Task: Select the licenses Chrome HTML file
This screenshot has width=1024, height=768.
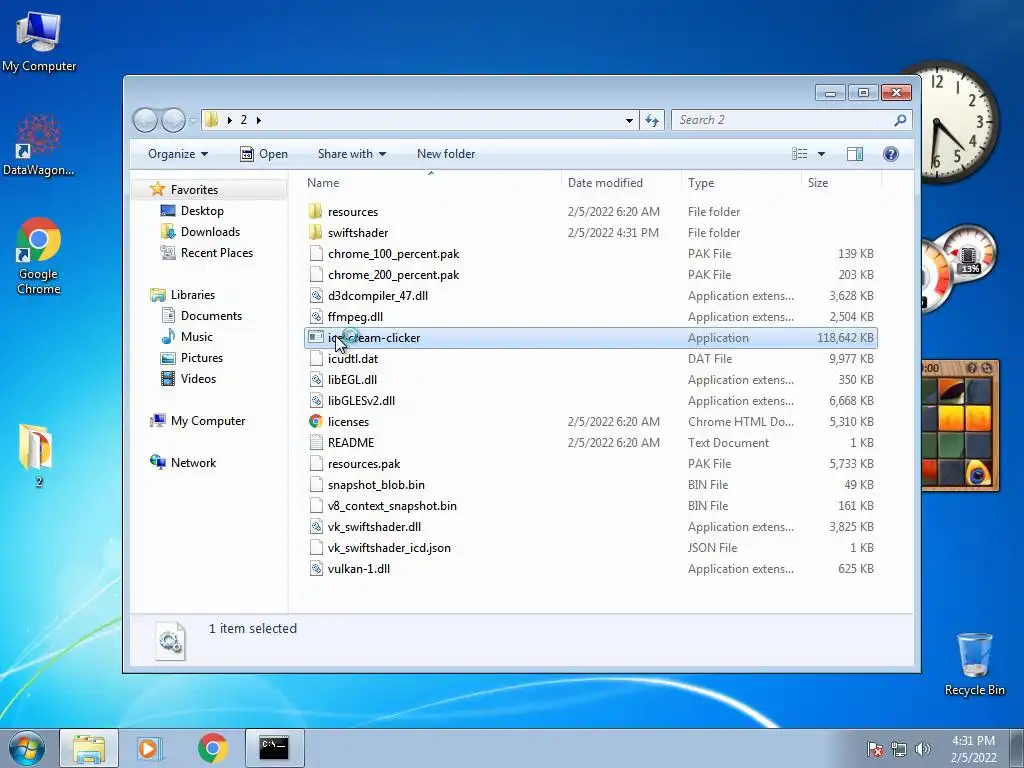Action: (591, 422)
